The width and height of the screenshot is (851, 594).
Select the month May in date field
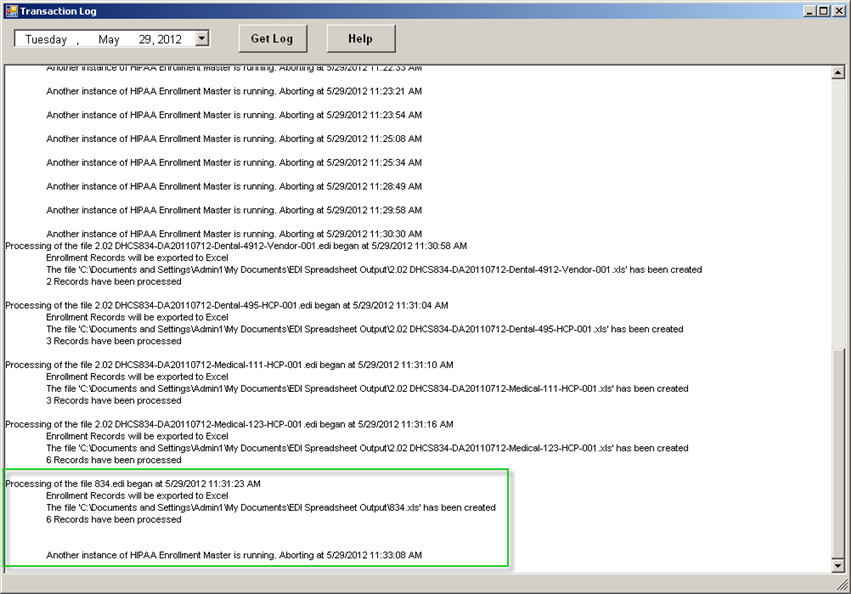(109, 40)
